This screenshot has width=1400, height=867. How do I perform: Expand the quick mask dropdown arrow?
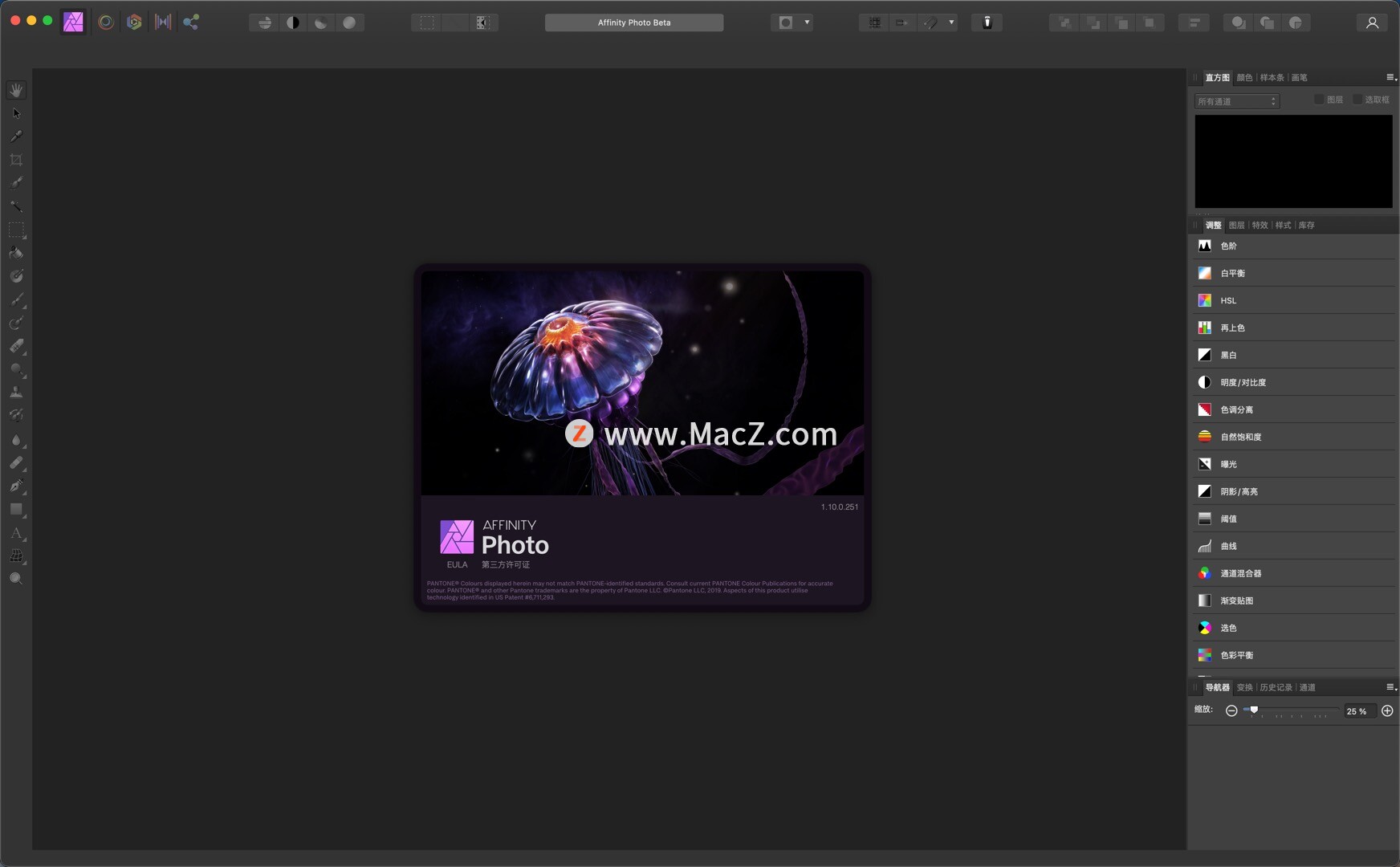807,22
